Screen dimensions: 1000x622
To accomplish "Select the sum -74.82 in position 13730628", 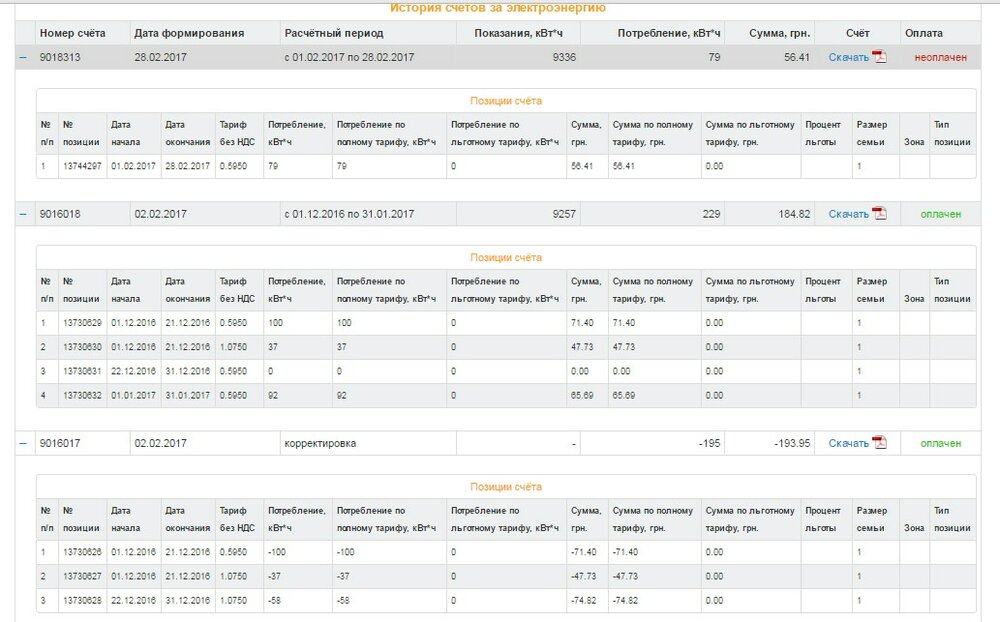I will 583,600.
